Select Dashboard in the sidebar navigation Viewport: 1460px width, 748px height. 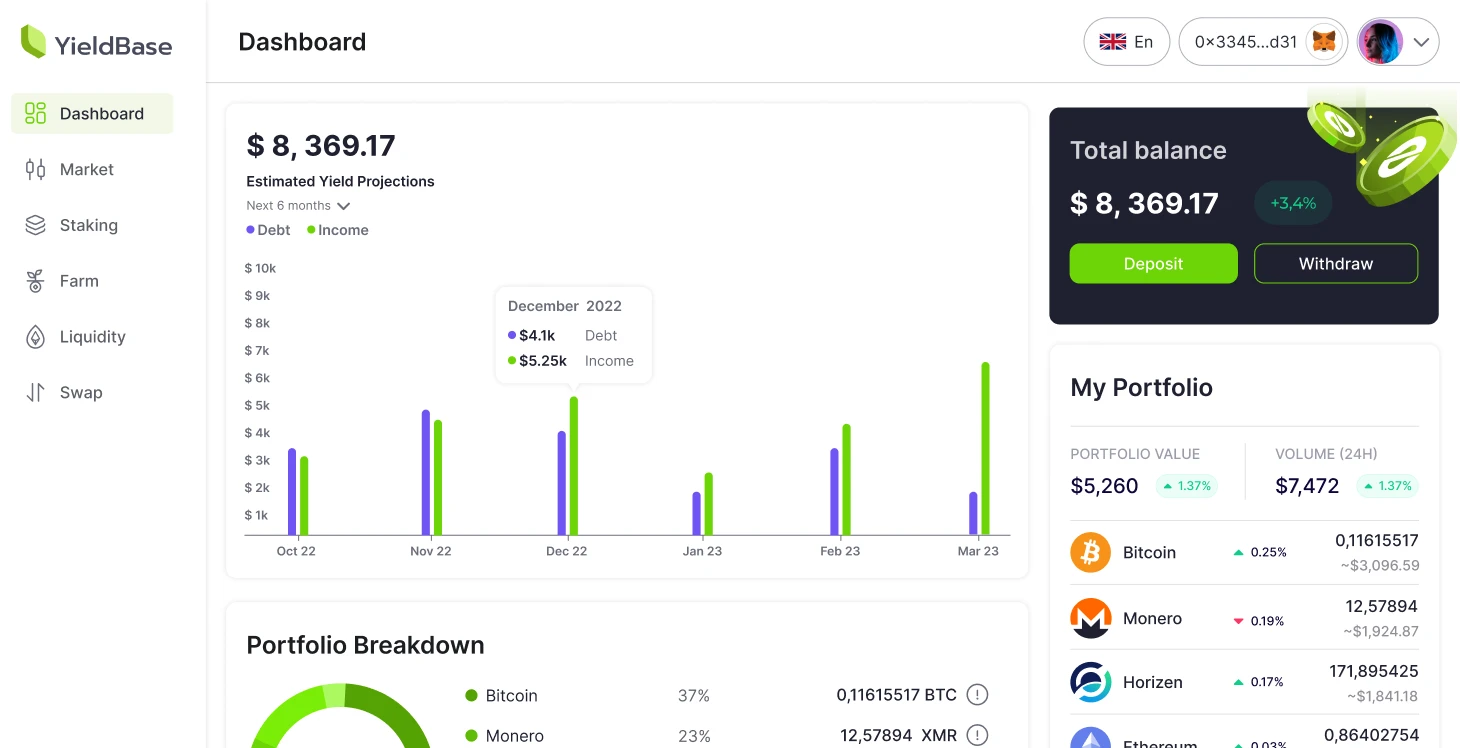click(91, 113)
